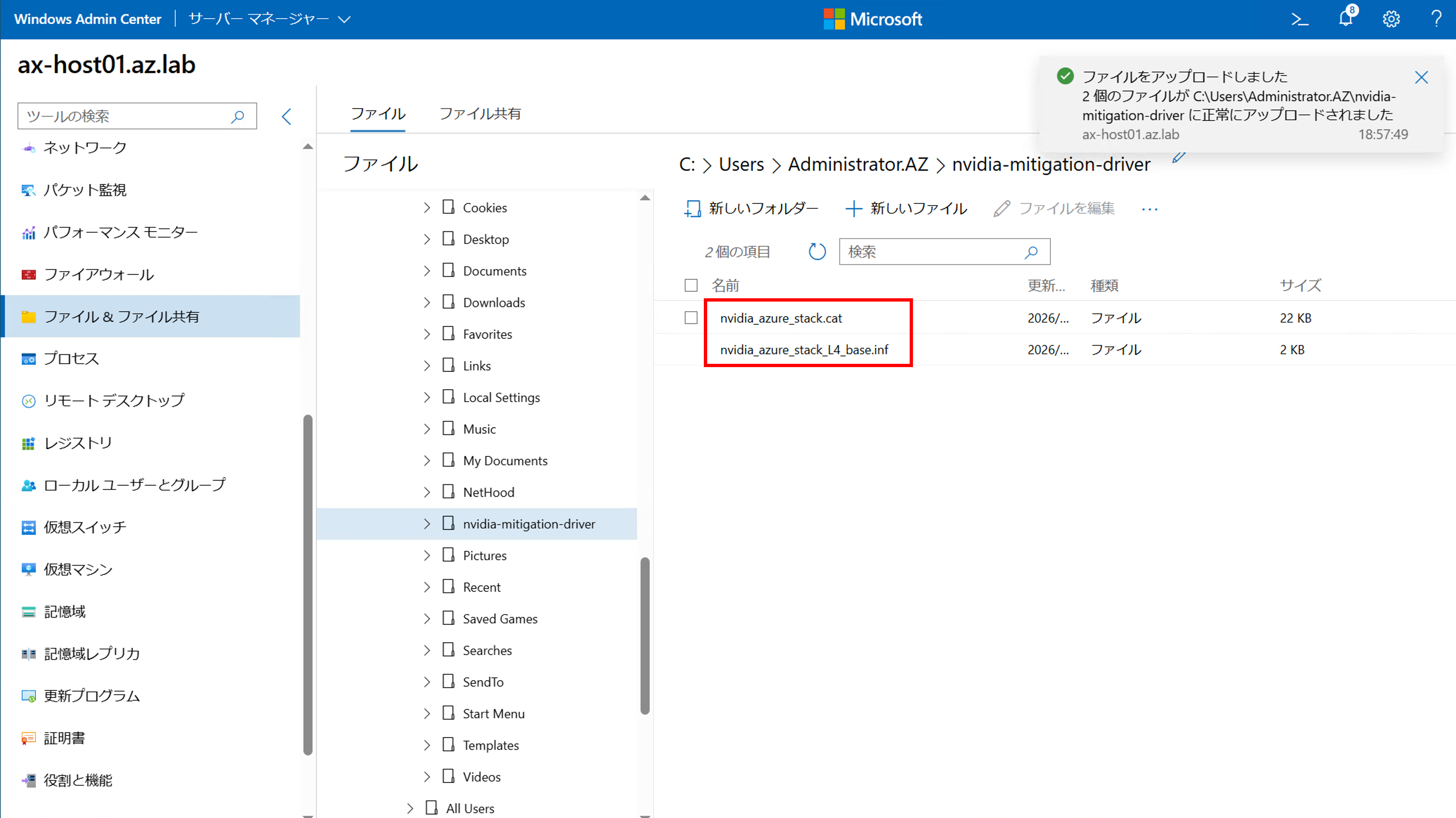Open the notifications bell icon

tap(1346, 18)
